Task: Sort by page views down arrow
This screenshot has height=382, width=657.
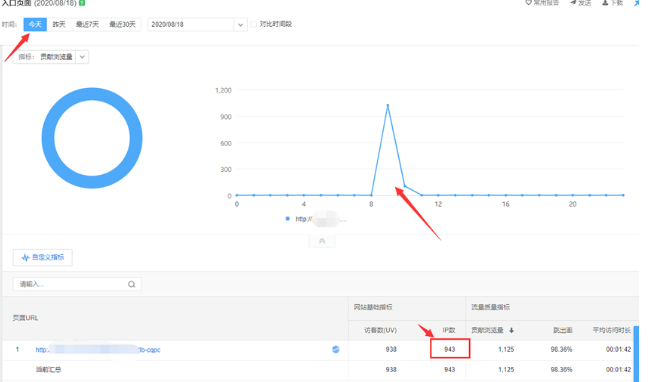Action: click(x=512, y=330)
